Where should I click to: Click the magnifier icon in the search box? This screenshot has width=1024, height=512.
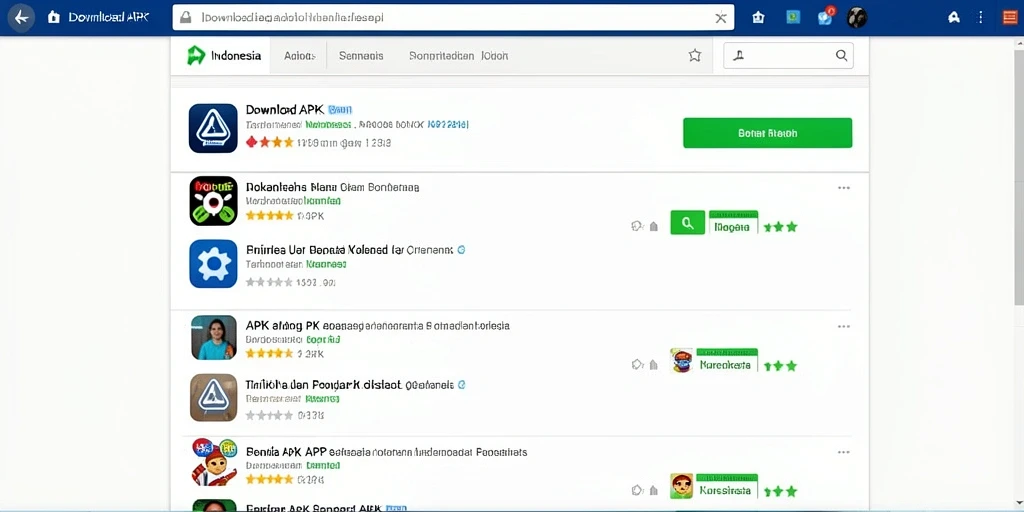coord(842,56)
